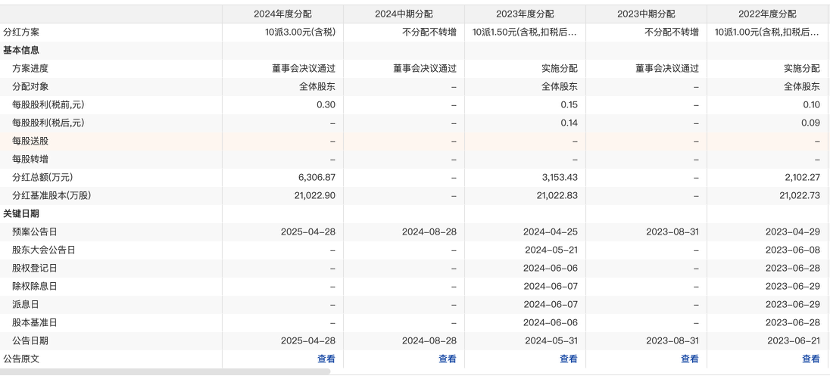Click the 每股送股 row label

click(30, 141)
